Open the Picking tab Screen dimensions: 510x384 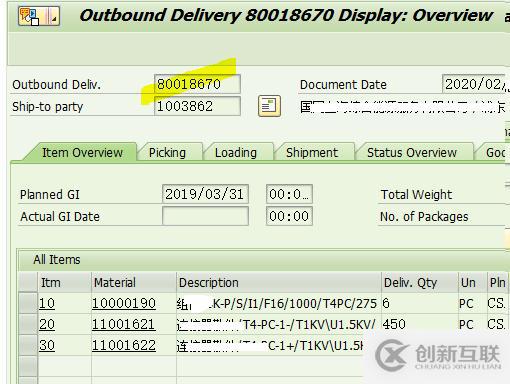(167, 153)
